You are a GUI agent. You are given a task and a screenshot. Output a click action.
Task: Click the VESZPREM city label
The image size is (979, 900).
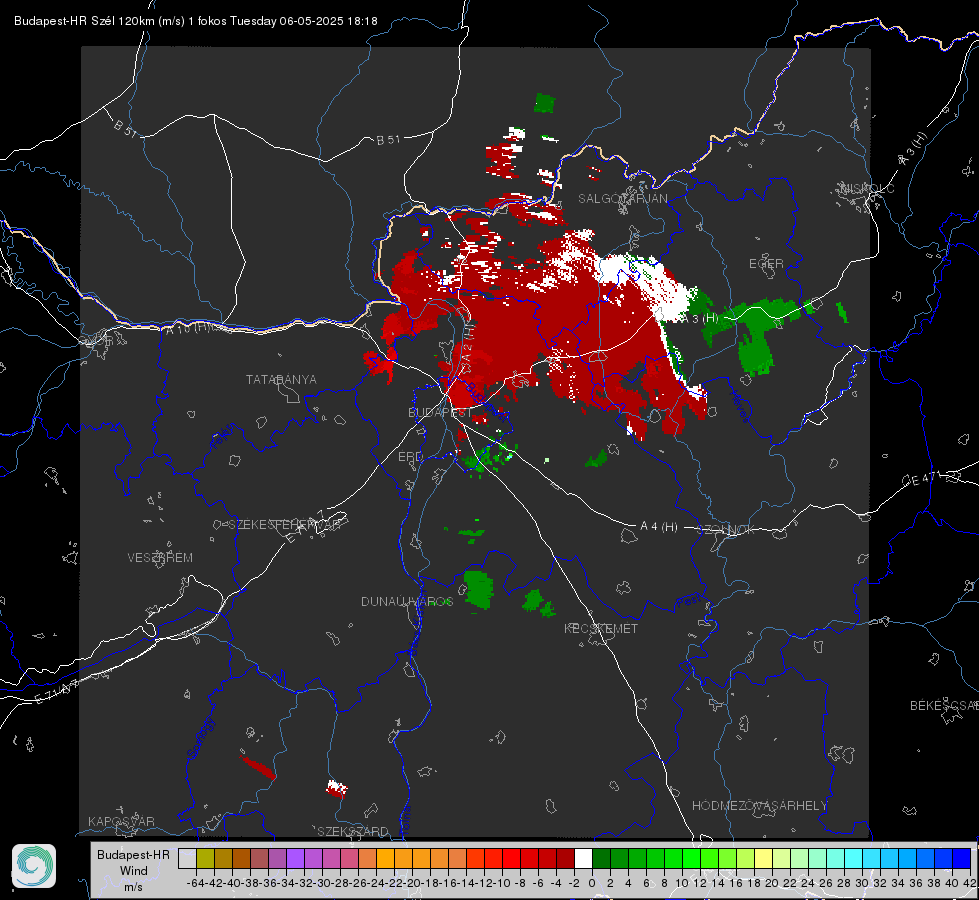click(160, 557)
